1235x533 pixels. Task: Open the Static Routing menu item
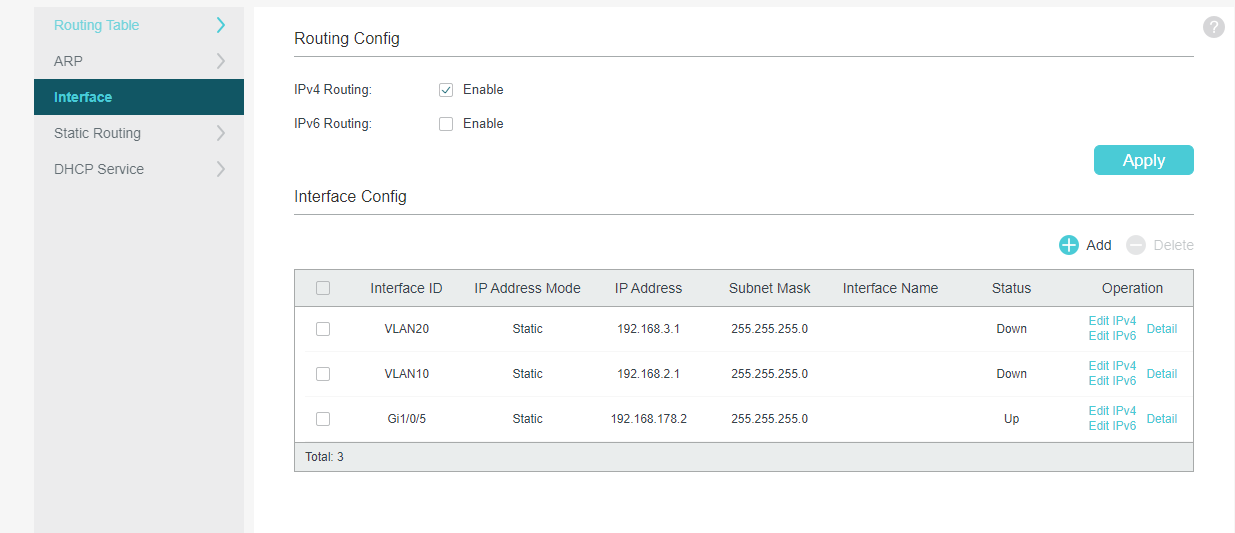click(97, 133)
